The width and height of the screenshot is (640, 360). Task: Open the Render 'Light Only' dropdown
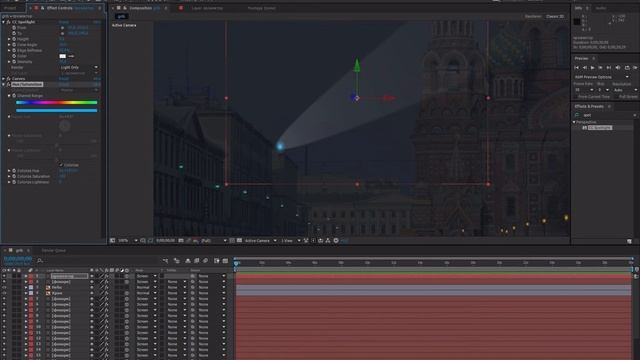click(79, 67)
